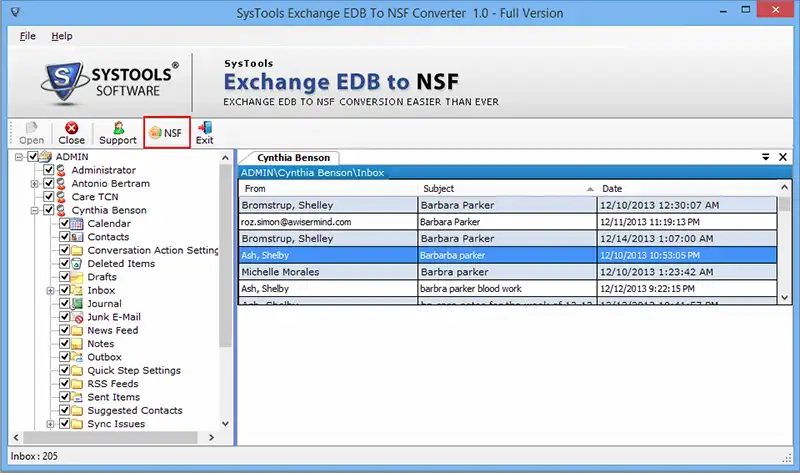Viewport: 800px width, 473px height.
Task: Select the barbra parker blood work email
Action: (508, 289)
